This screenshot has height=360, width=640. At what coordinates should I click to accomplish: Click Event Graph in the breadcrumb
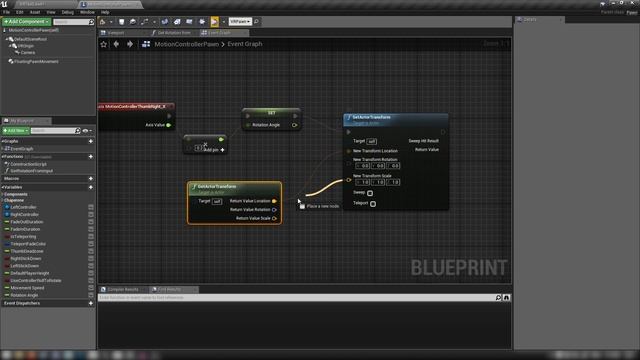tap(245, 44)
